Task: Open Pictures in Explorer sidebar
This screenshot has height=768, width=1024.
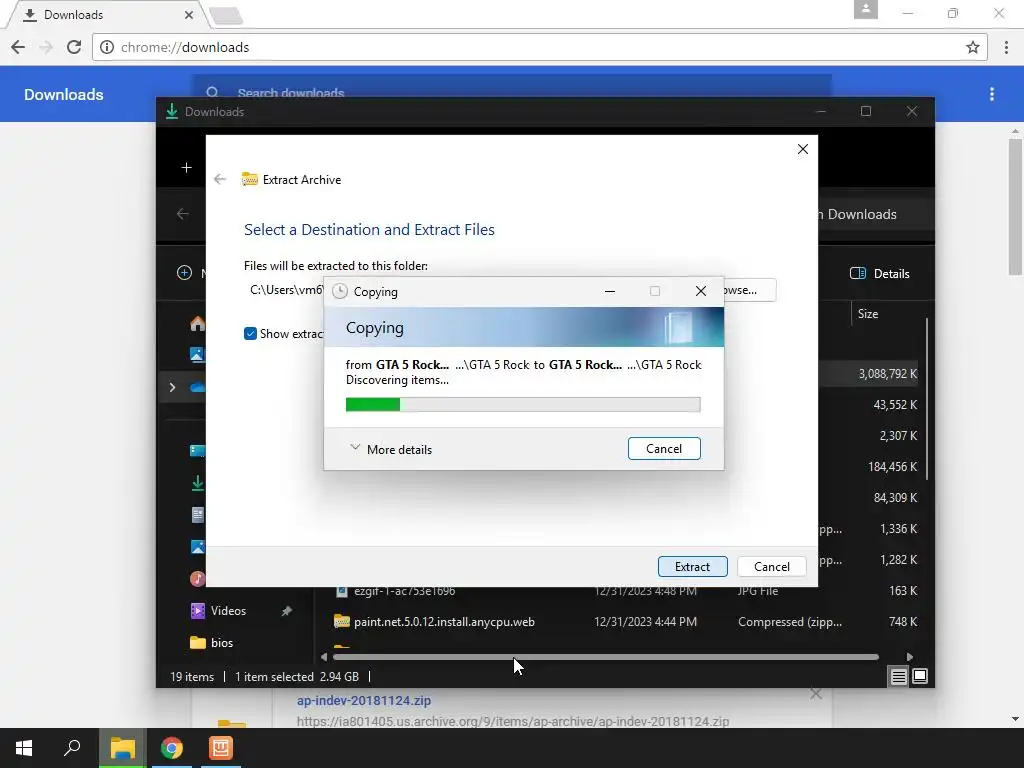Action: (x=197, y=547)
